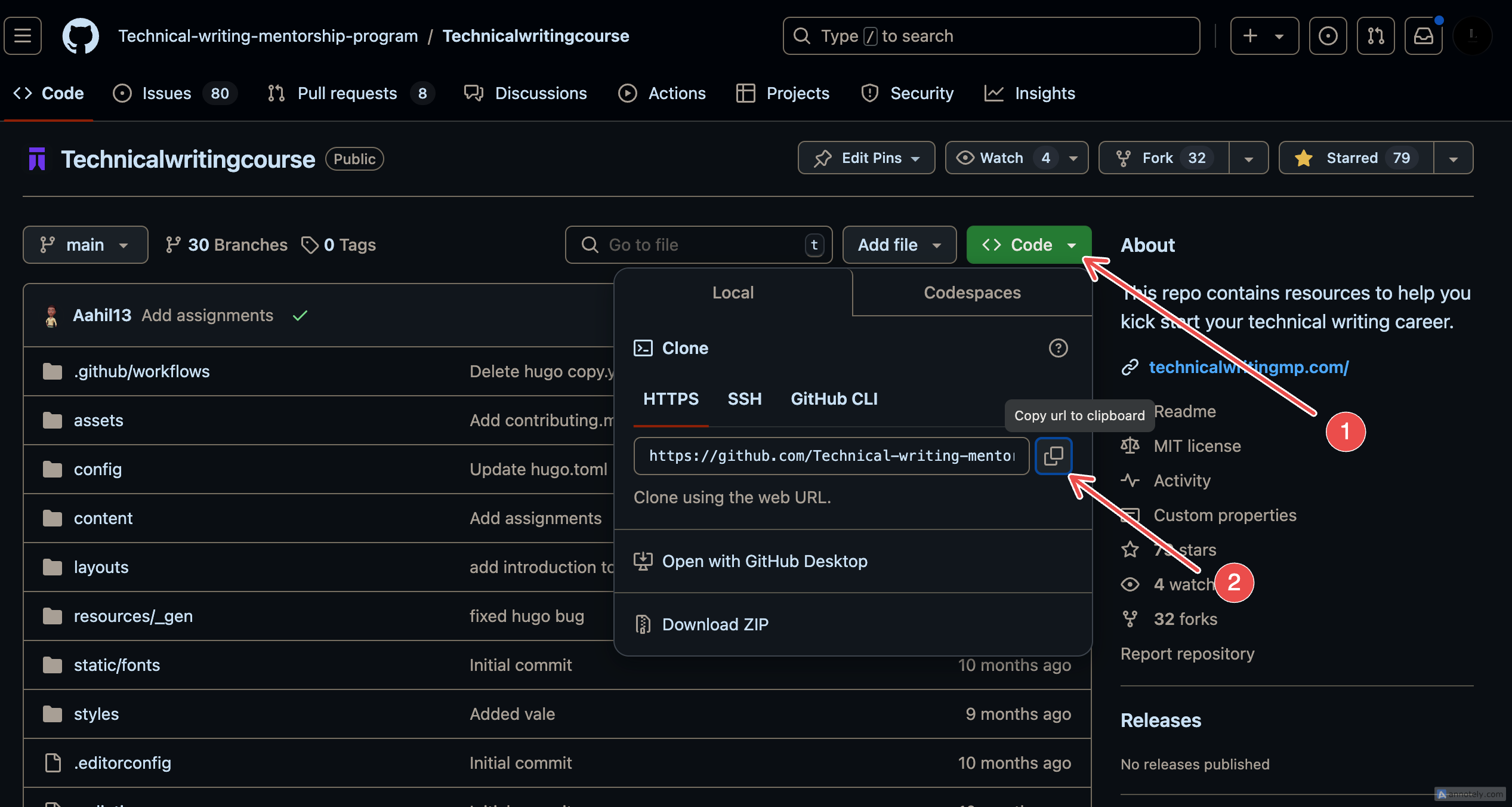The width and height of the screenshot is (1512, 807).
Task: Open the notifications inbox icon
Action: pos(1423,36)
